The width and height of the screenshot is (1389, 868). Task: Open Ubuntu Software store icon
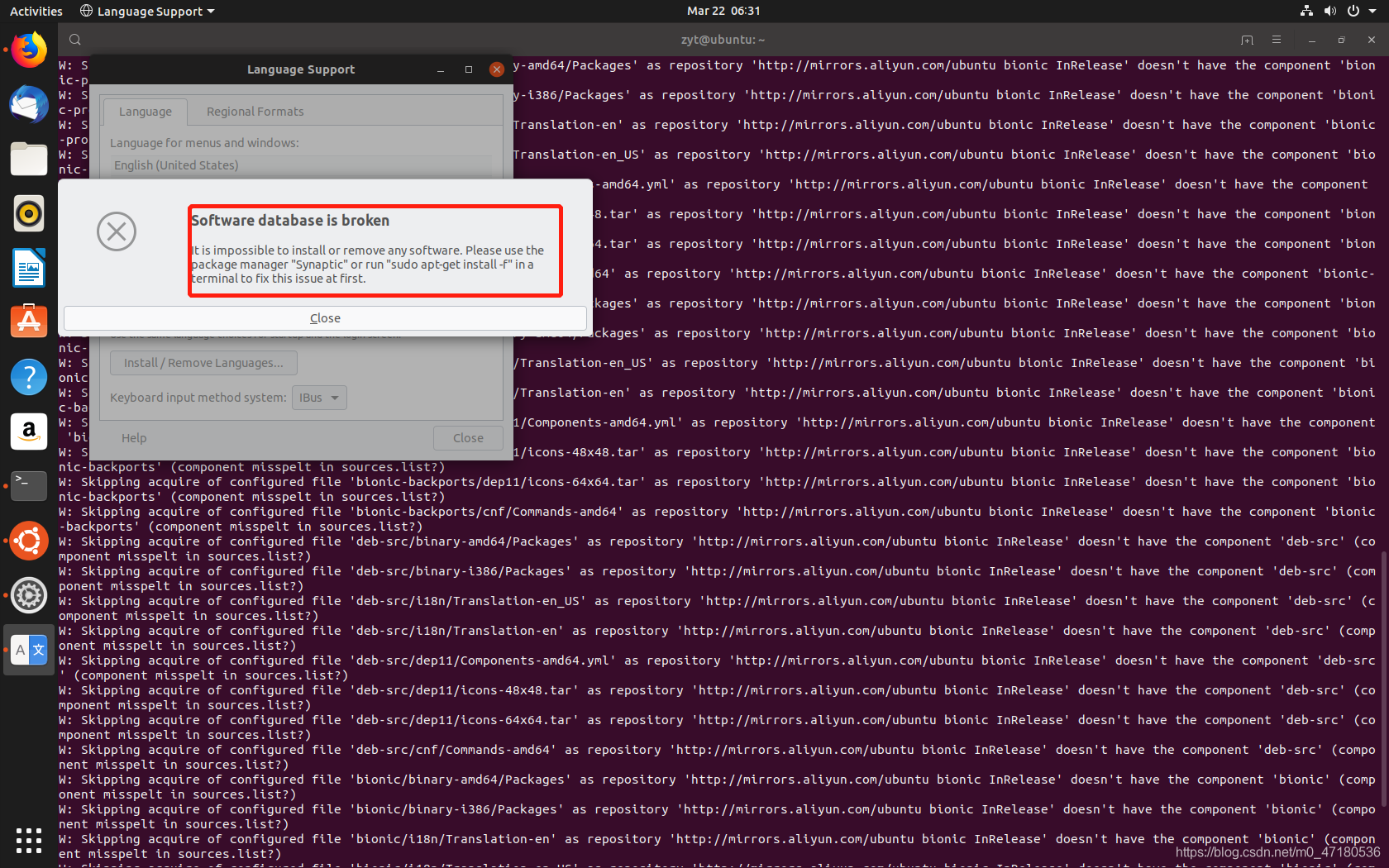[29, 322]
